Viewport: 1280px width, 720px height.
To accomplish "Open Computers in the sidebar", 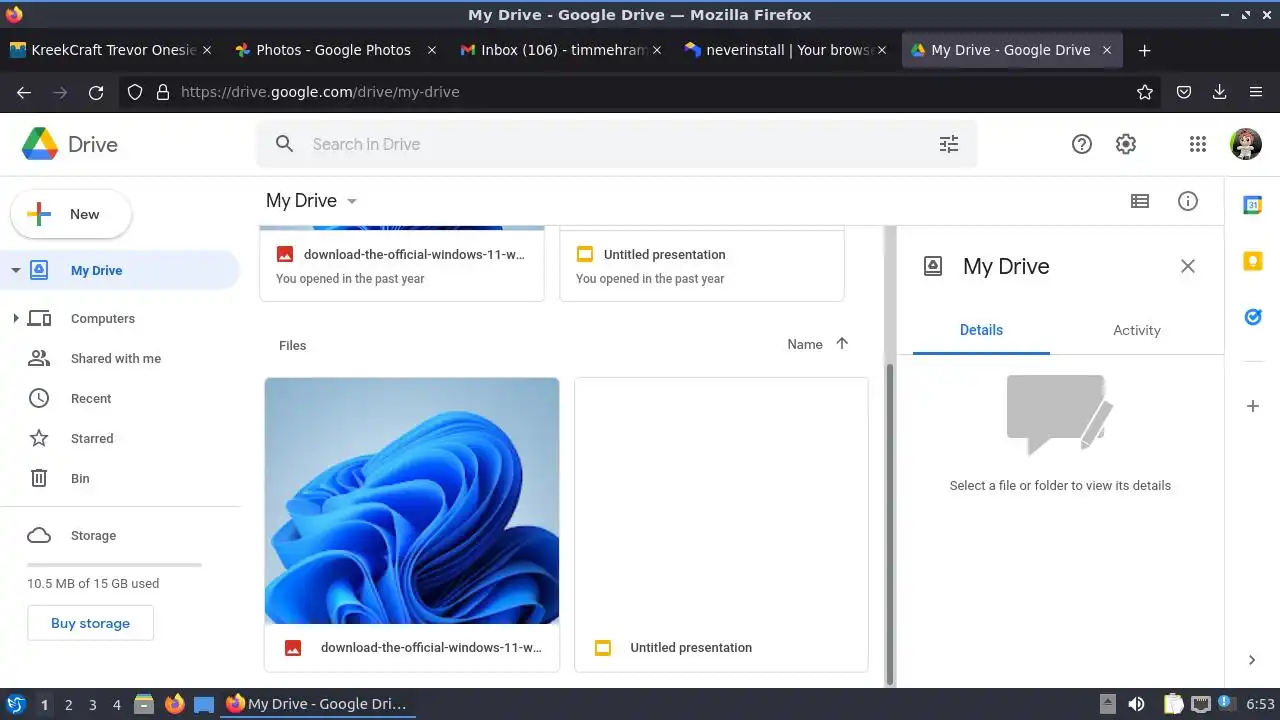I will [x=103, y=318].
